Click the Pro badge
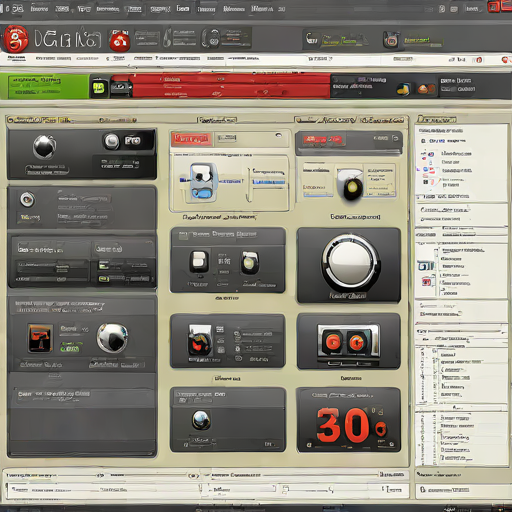The height and width of the screenshot is (512, 512). [x=132, y=141]
